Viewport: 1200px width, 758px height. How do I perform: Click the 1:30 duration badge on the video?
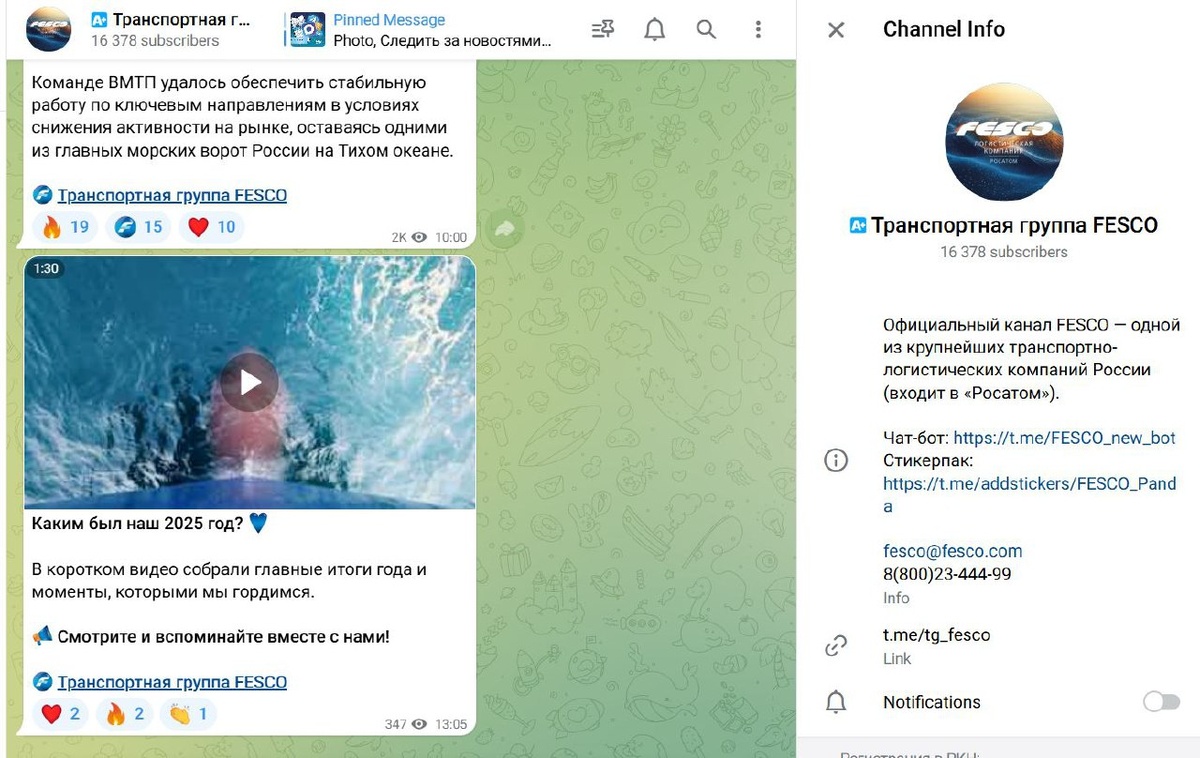pyautogui.click(x=46, y=269)
